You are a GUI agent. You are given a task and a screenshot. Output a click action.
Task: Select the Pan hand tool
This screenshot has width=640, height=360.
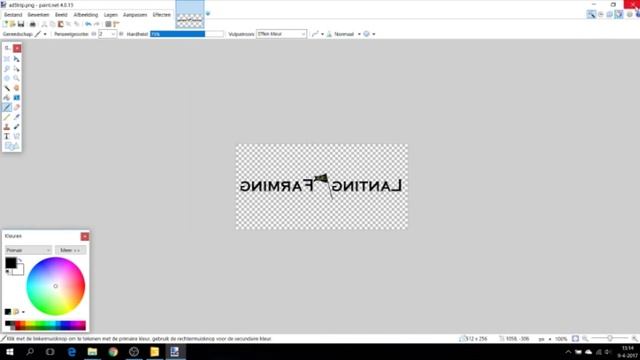coord(17,88)
